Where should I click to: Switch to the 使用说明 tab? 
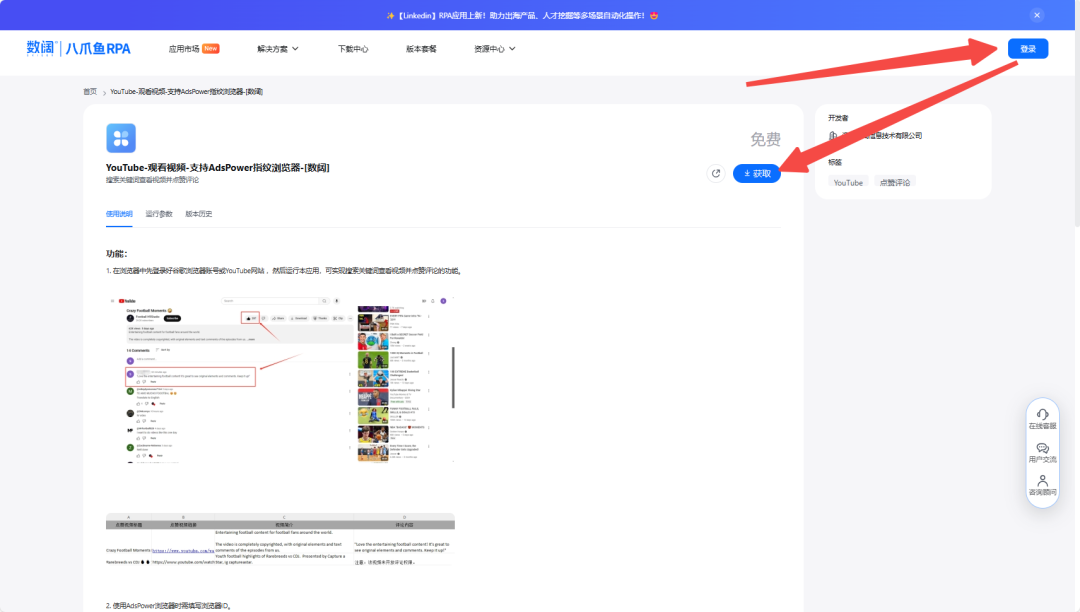(119, 214)
